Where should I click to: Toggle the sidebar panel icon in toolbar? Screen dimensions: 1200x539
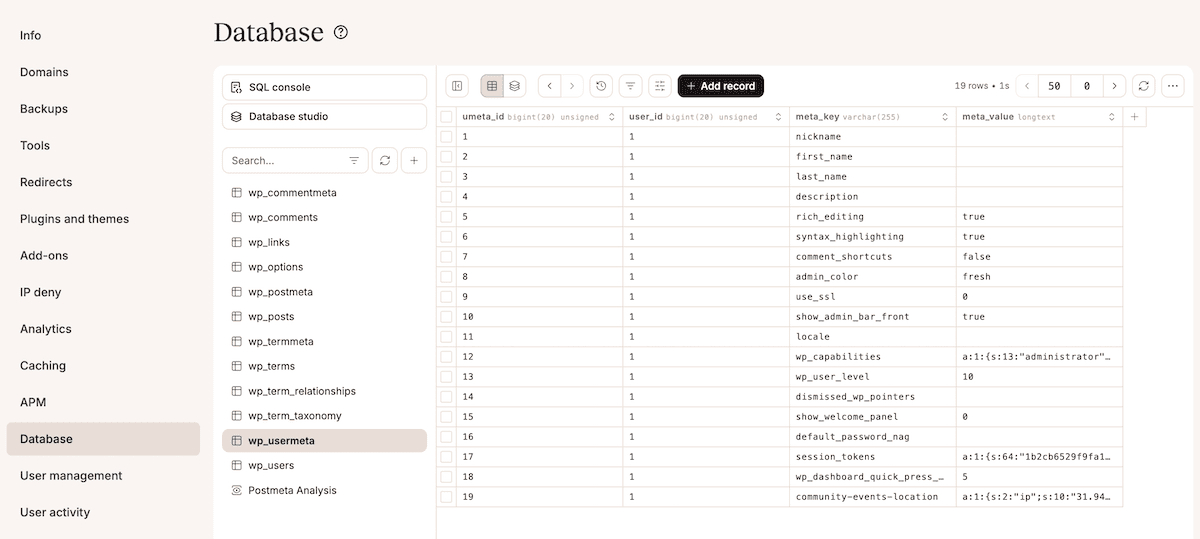pyautogui.click(x=457, y=86)
